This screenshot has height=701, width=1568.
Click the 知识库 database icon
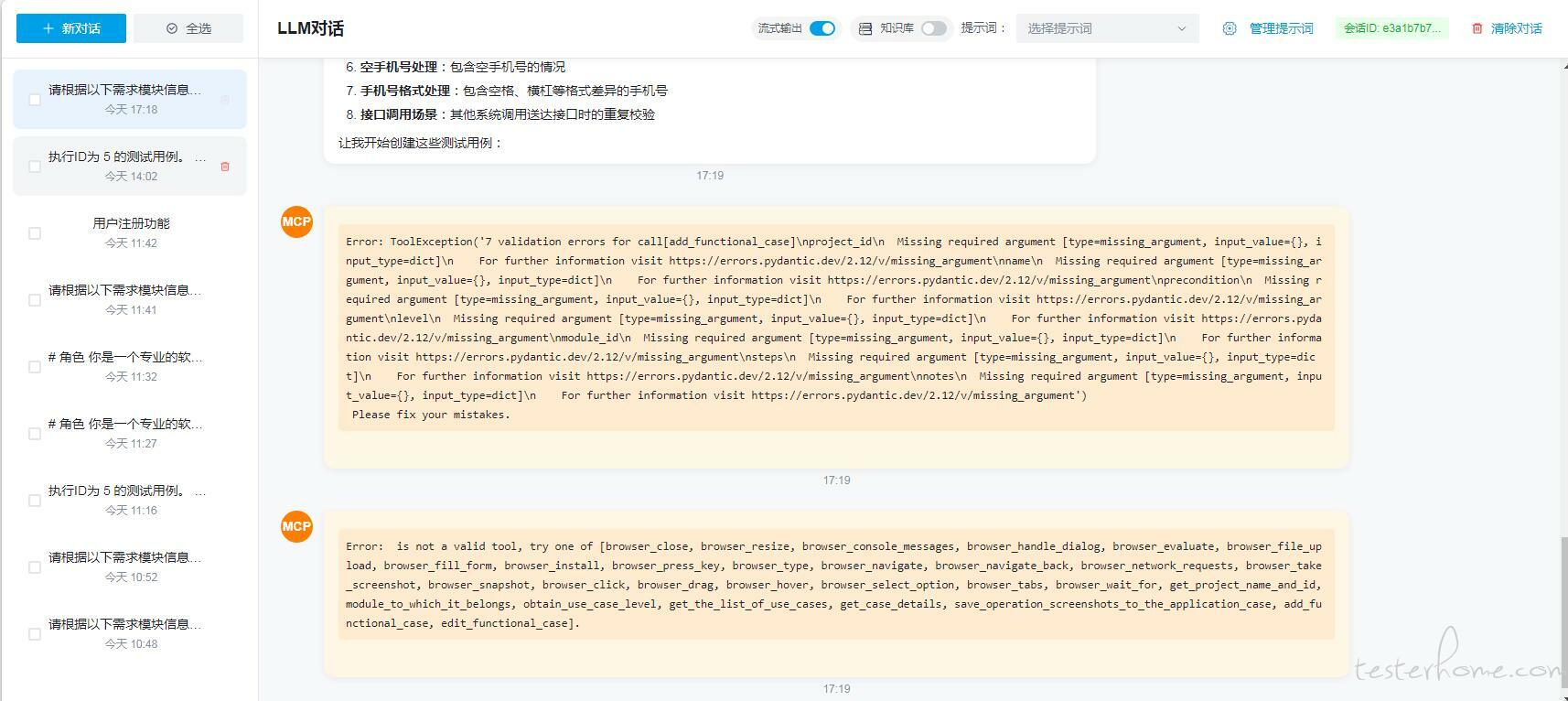tap(865, 28)
